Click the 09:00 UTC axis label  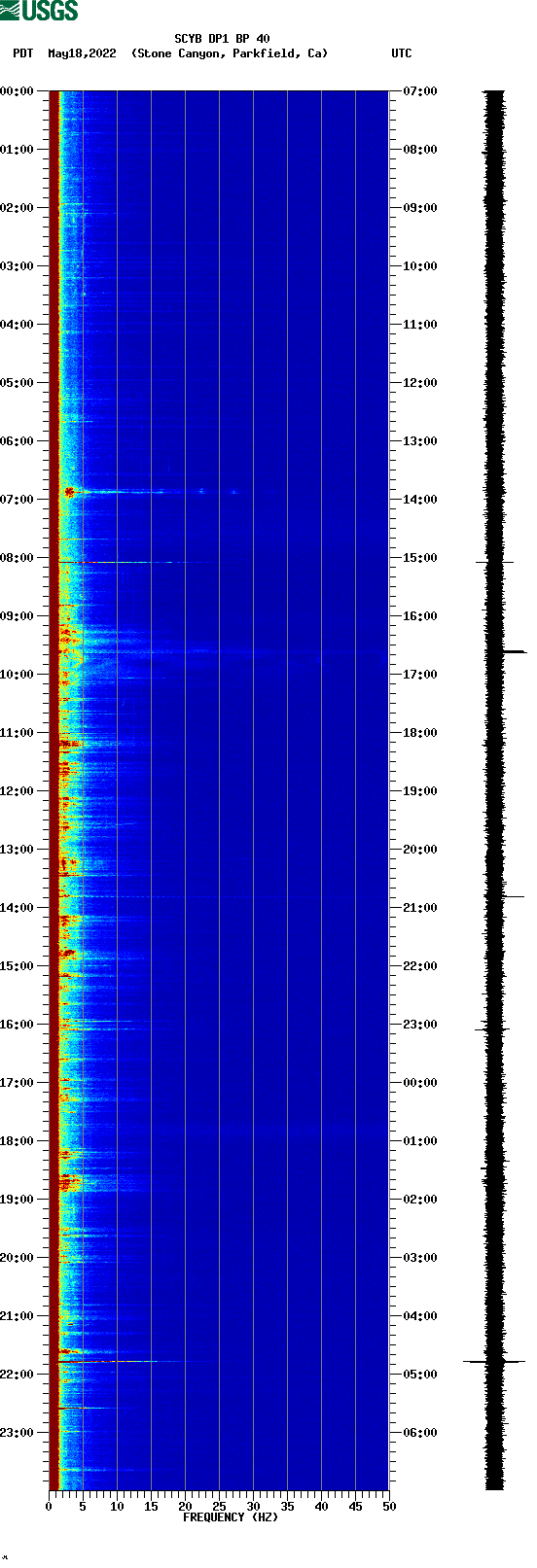[420, 208]
